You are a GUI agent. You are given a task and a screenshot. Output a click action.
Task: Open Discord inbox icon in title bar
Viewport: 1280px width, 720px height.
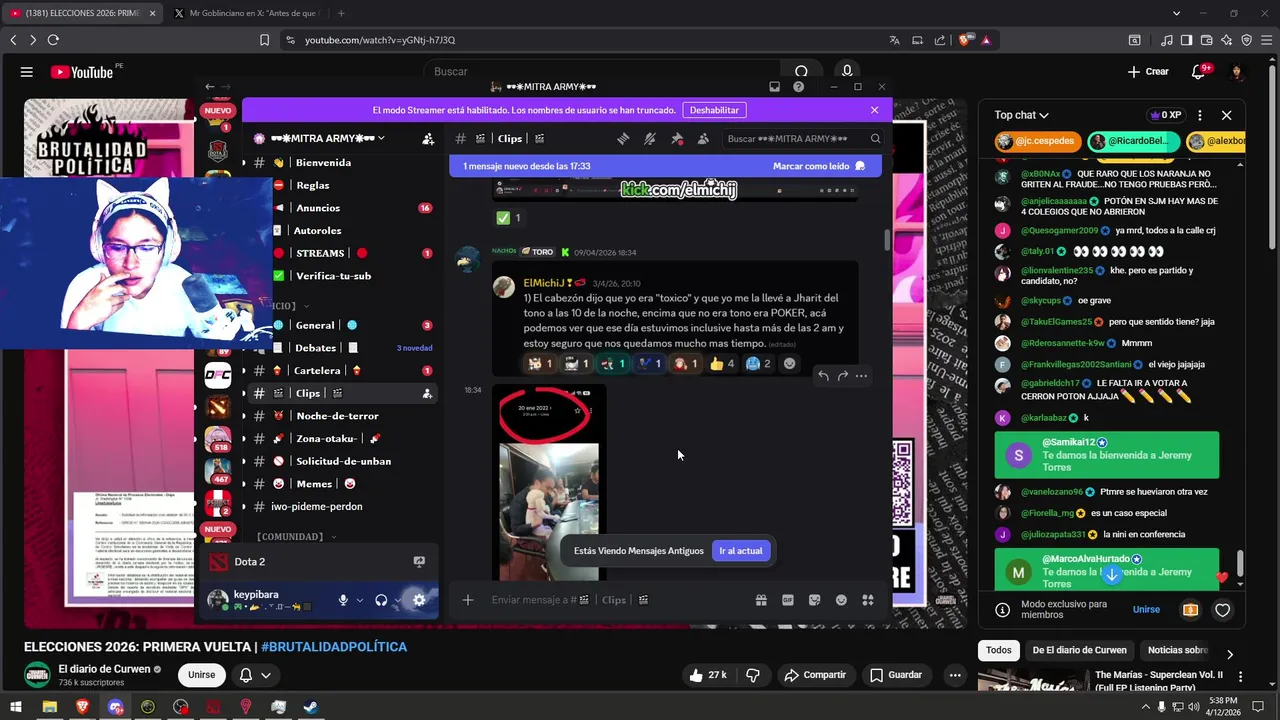click(774, 87)
